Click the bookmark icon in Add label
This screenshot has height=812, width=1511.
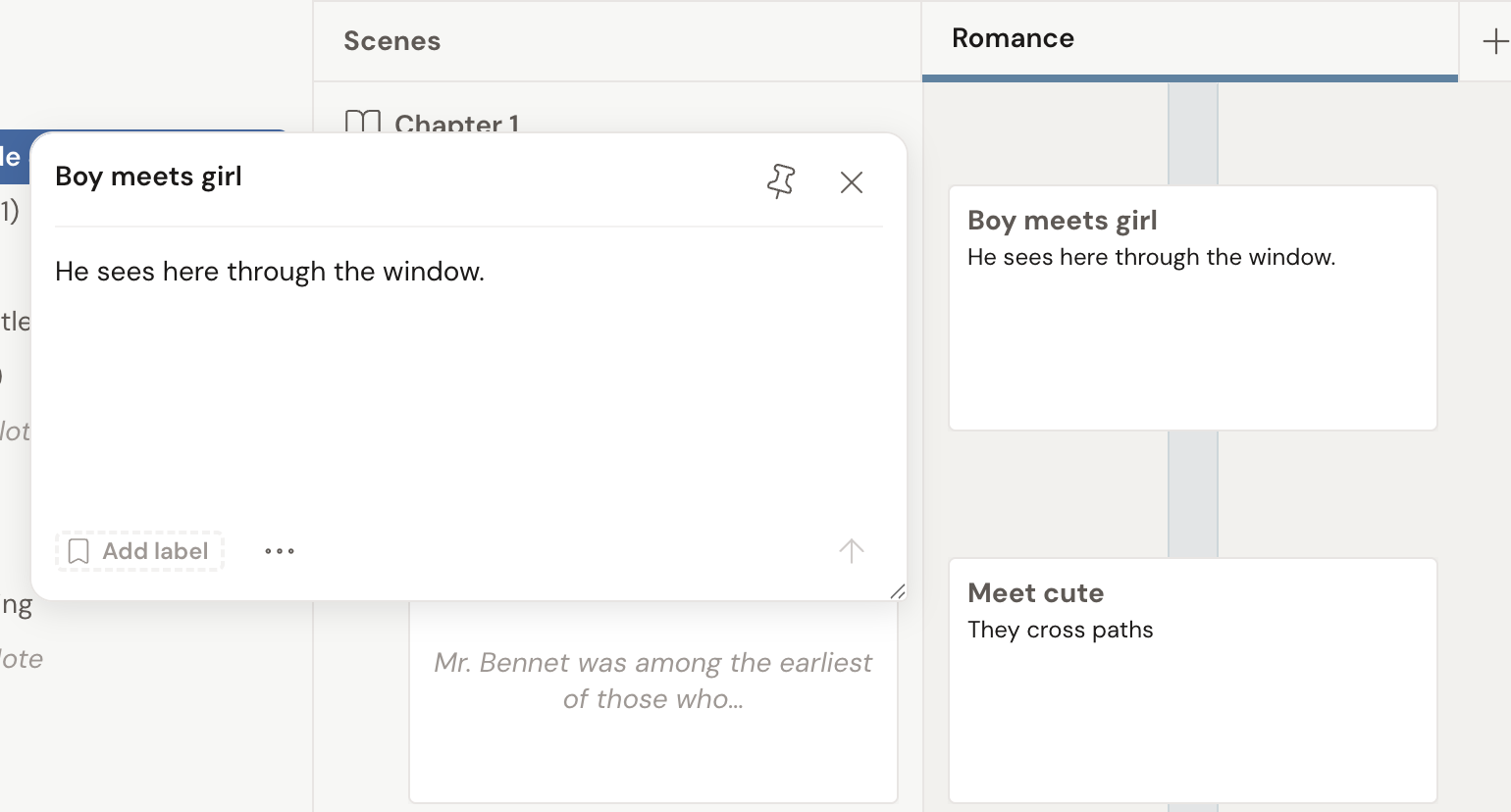click(x=78, y=551)
